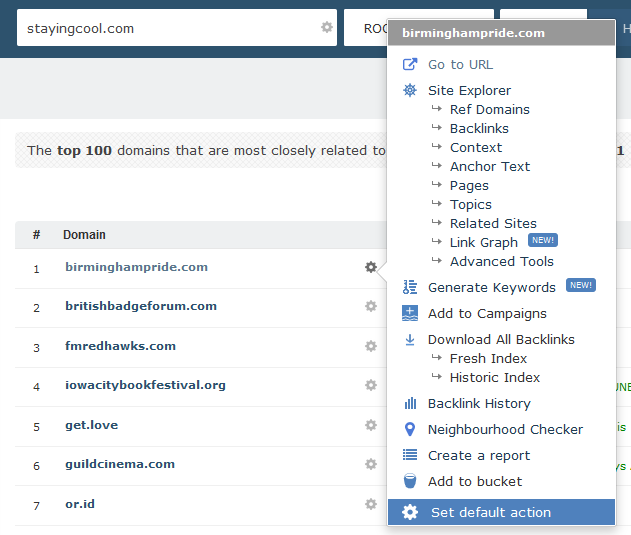
Task: Open Link Graph from the menu
Action: click(483, 242)
